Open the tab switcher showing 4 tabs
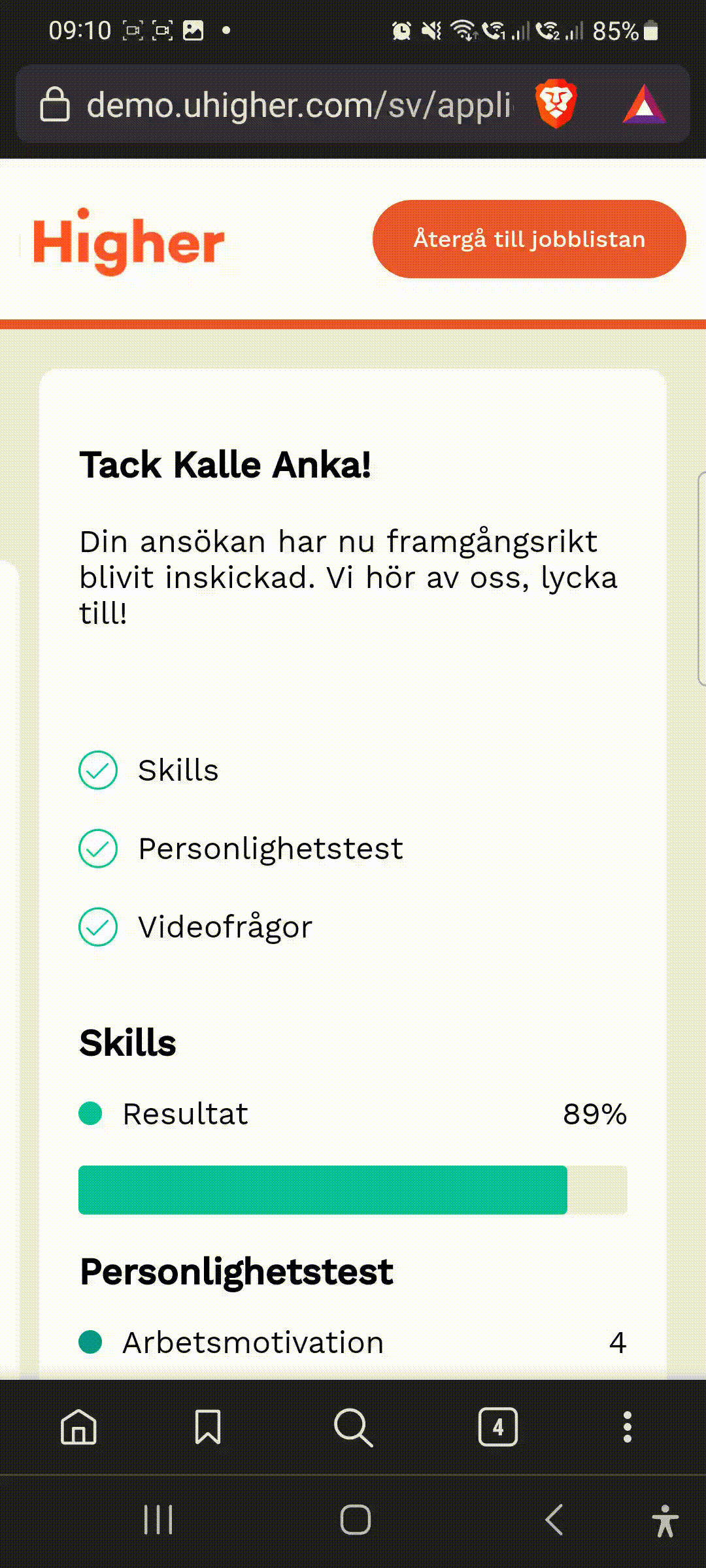The width and height of the screenshot is (706, 1568). coord(497,1427)
